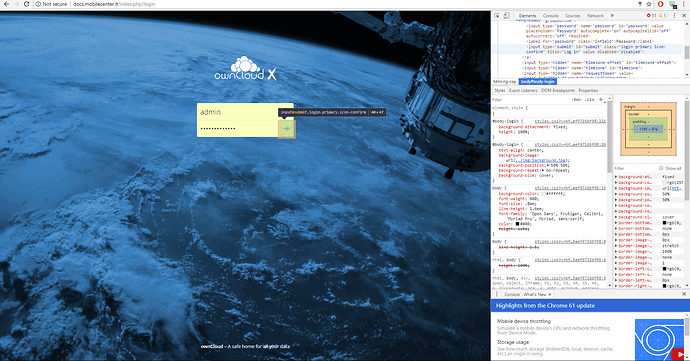690x361 pixels.
Task: Close the bottom console drawer
Action: pos(684,294)
